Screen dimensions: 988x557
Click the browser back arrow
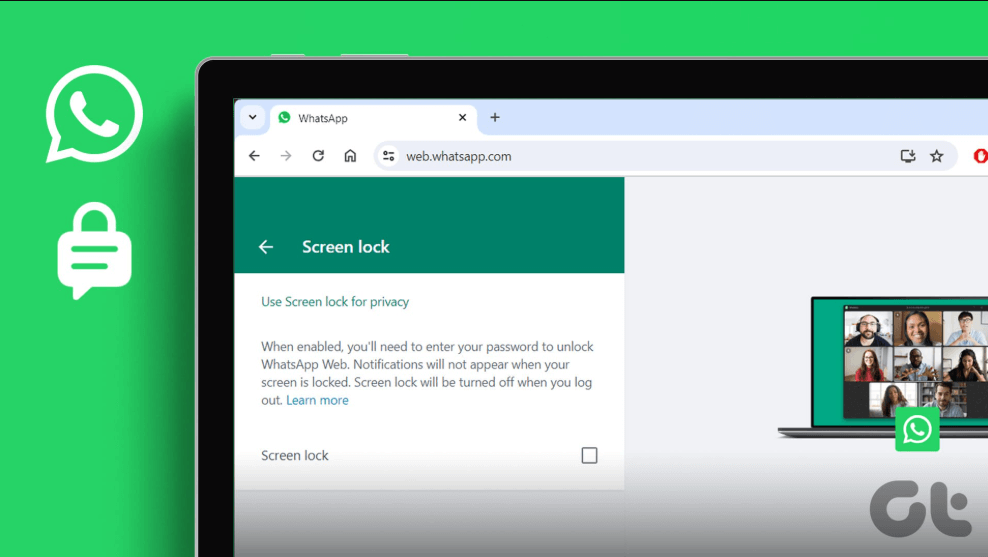click(254, 156)
